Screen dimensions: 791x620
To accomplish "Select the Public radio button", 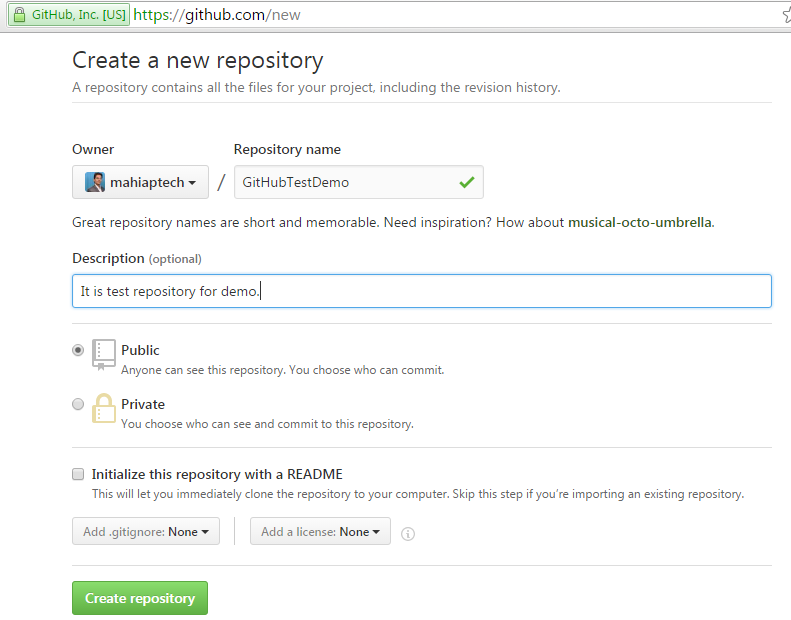I will [x=78, y=350].
